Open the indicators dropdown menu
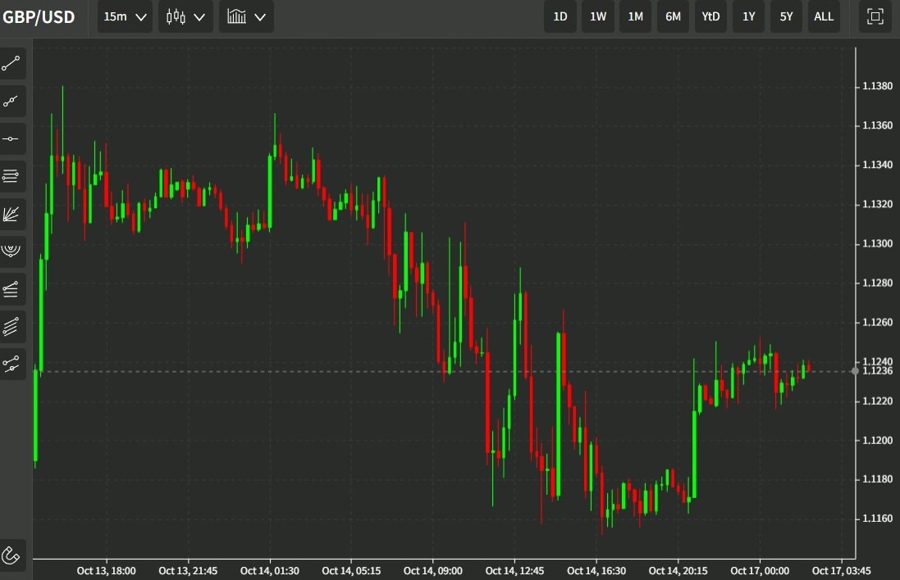 (246, 17)
